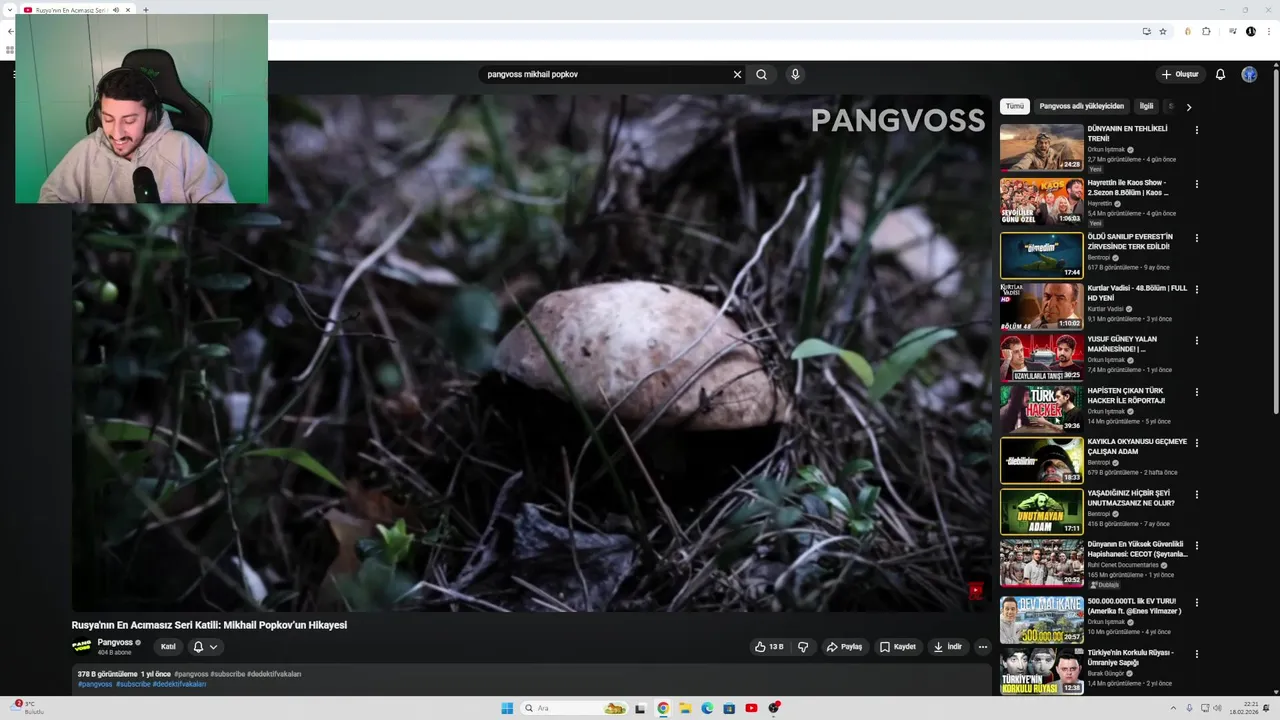Image resolution: width=1280 pixels, height=720 pixels.
Task: Open options for 500.000.000TL lik EV TURU video
Action: click(x=1196, y=602)
